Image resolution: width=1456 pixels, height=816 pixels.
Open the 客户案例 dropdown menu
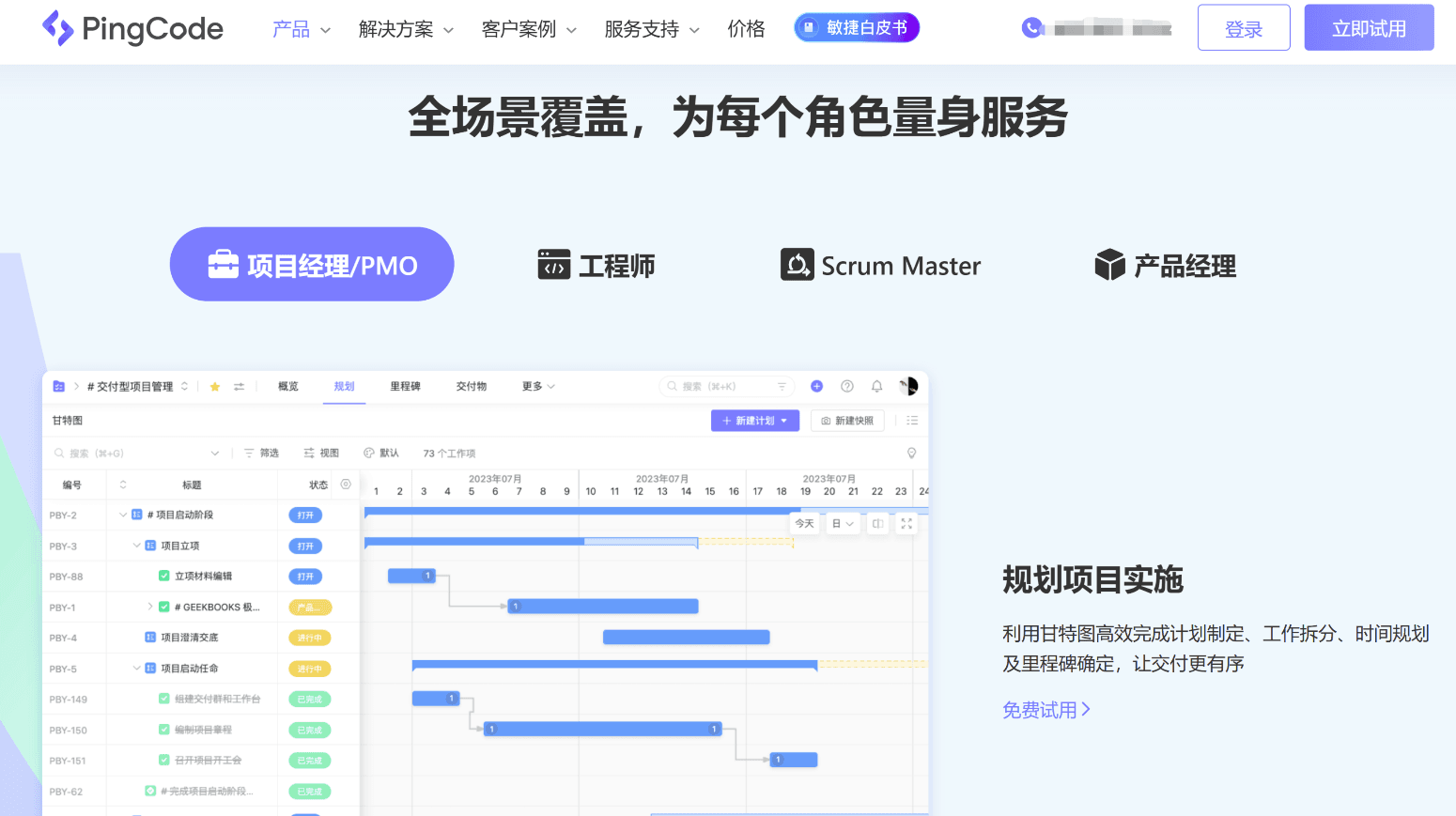(529, 29)
